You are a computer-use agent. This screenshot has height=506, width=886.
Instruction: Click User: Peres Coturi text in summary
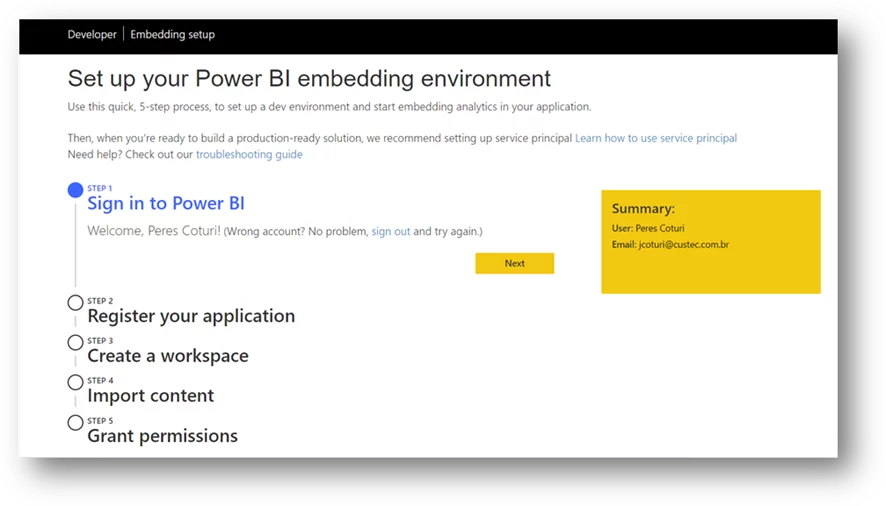coord(648,228)
